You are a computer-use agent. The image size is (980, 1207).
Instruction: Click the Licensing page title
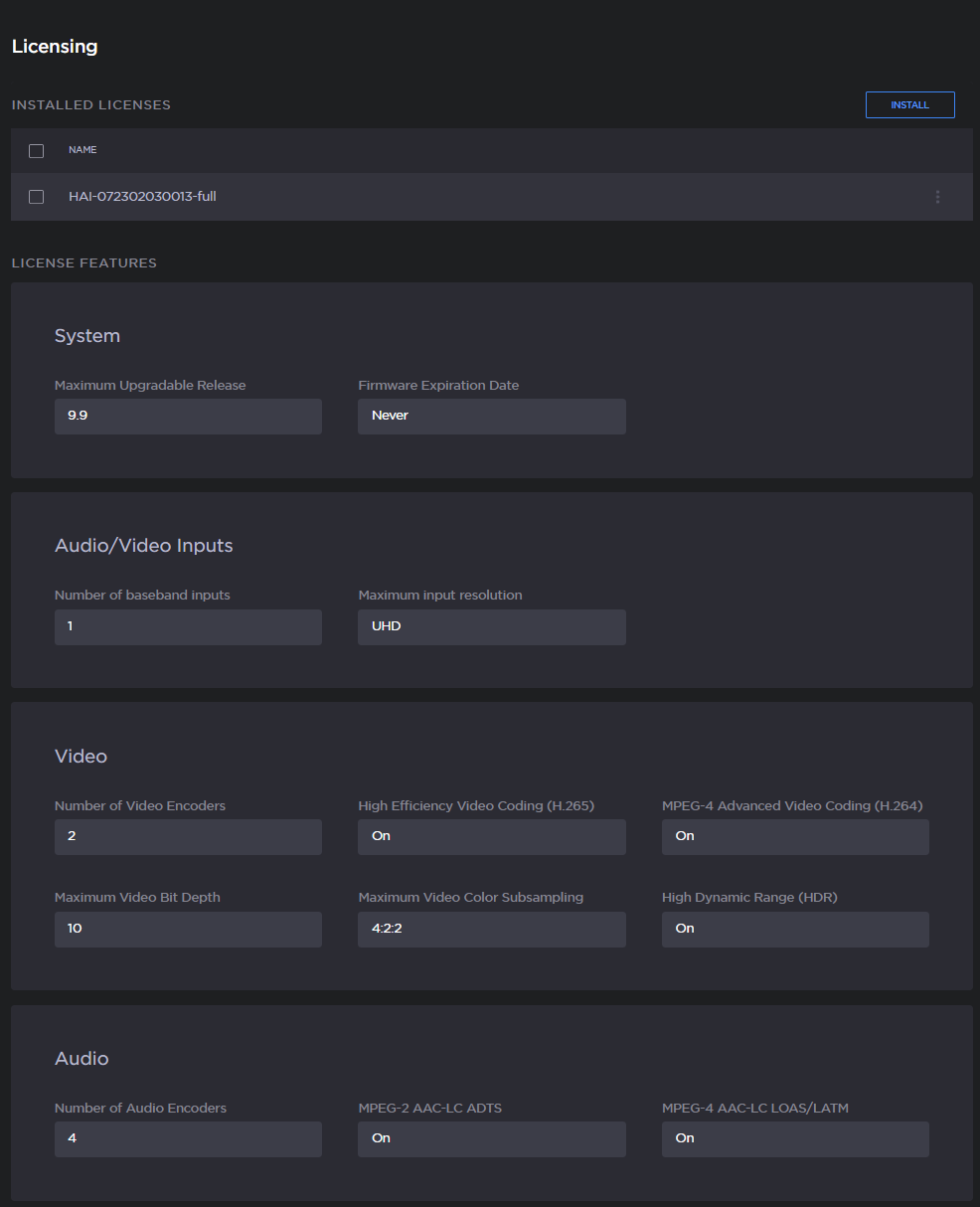(55, 47)
